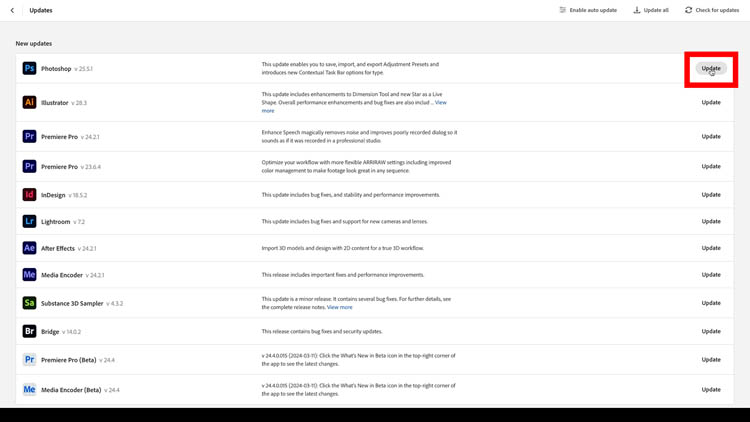Screen dimensions: 750x422
Task: Click the Bridge app icon
Action: click(x=29, y=331)
